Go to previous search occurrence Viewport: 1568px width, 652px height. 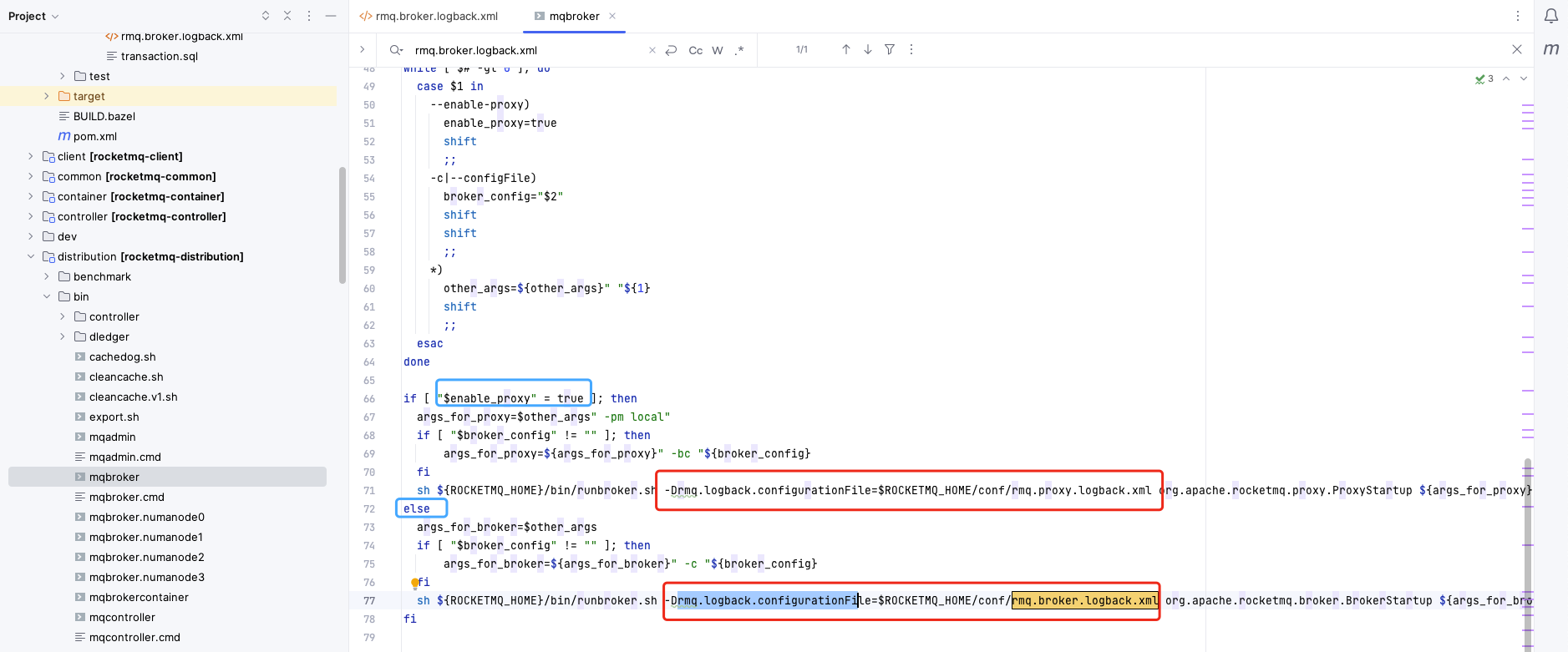(846, 49)
